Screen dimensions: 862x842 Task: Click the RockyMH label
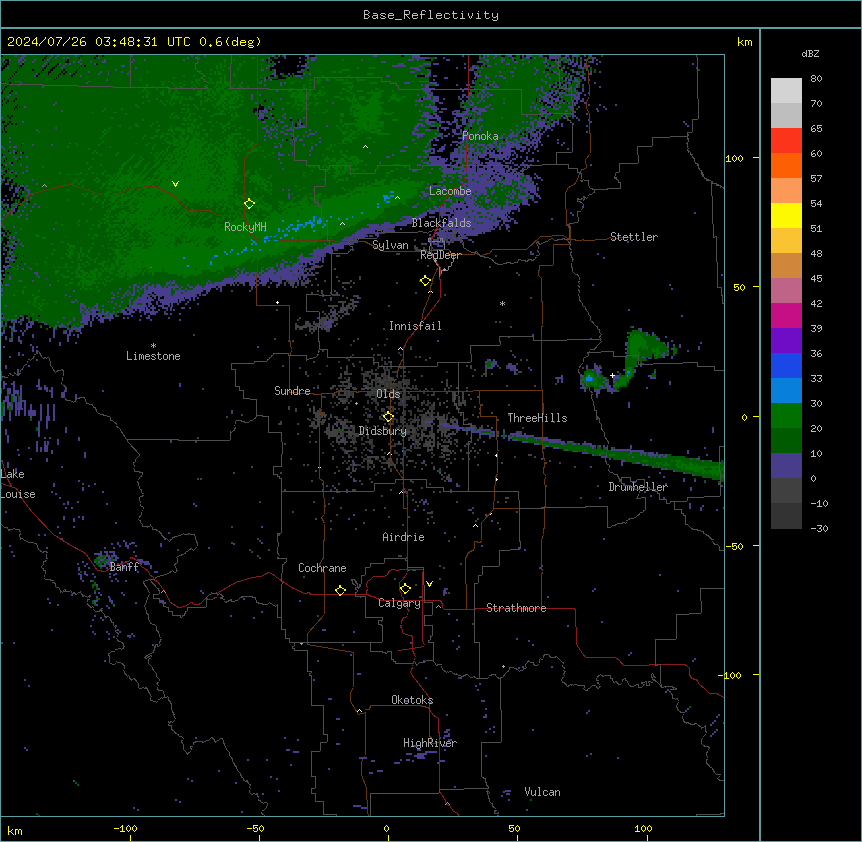pyautogui.click(x=245, y=227)
